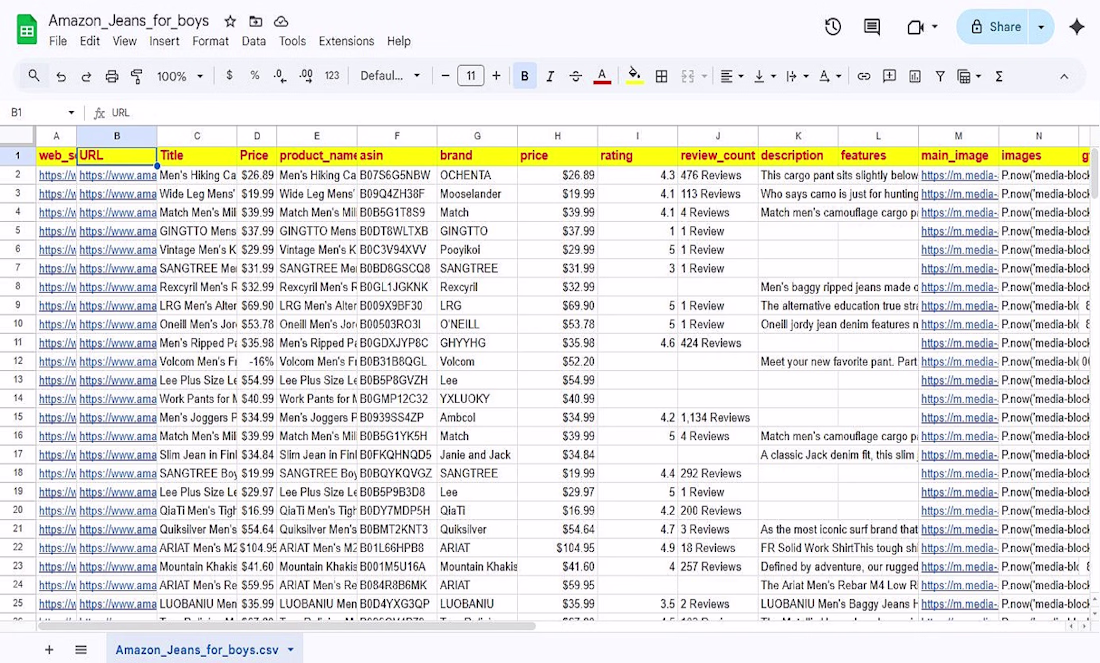
Task: Select the Amazon_Jeans_for_boys.csv sheet tab
Action: tap(205, 650)
